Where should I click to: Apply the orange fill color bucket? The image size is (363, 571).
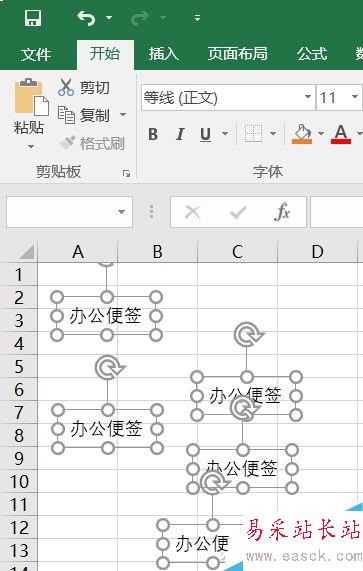[x=302, y=134]
